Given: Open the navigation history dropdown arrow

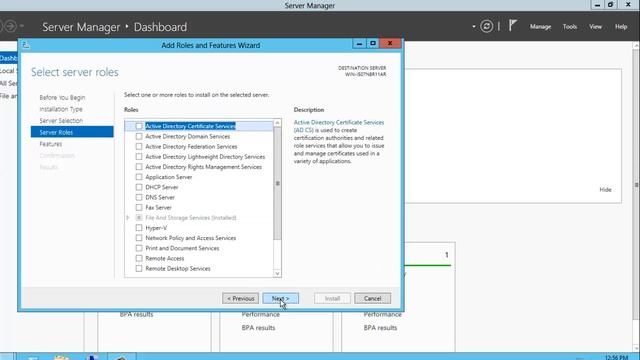Looking at the screenshot, I should click(x=22, y=27).
